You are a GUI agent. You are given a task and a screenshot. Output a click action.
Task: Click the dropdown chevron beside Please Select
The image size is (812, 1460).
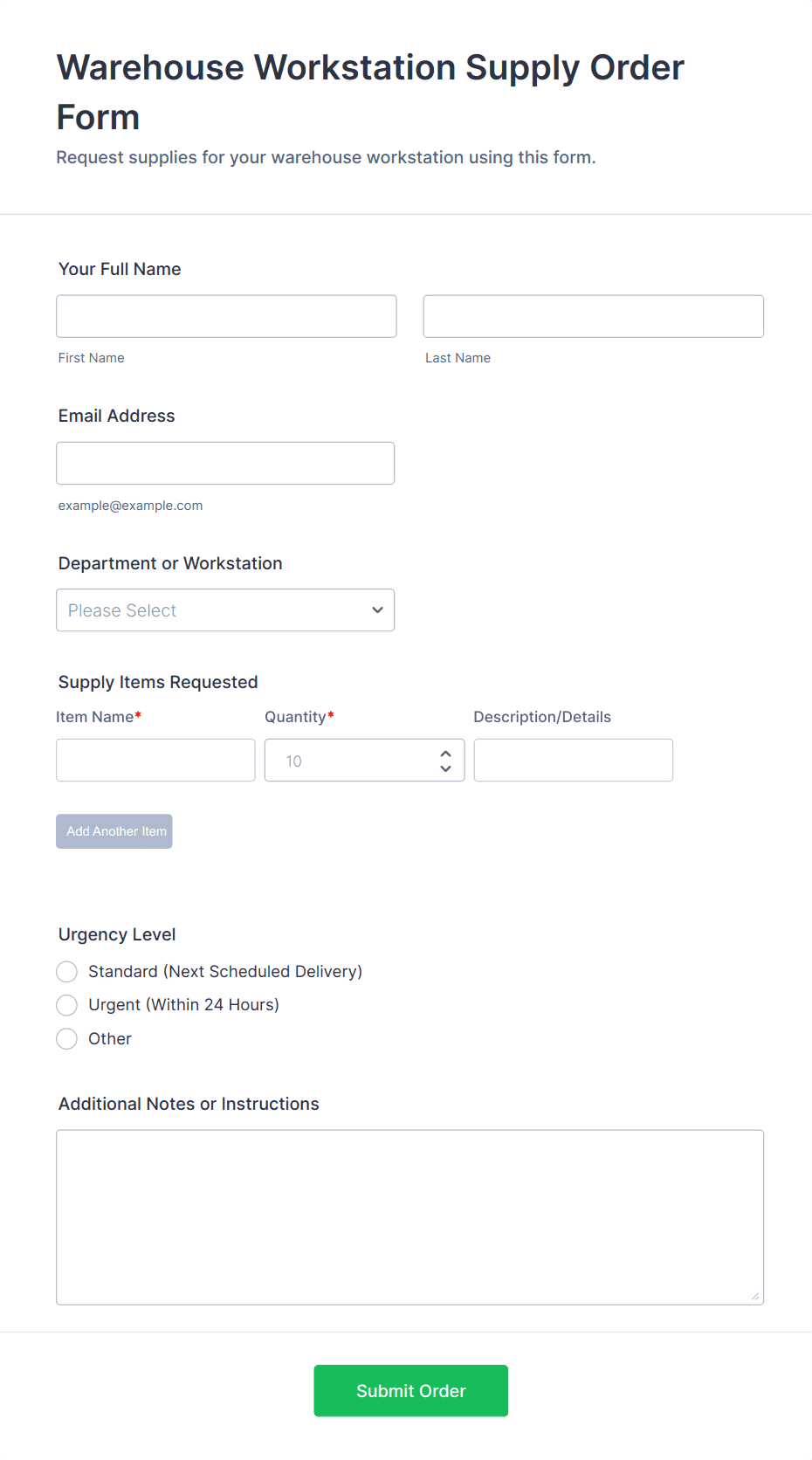377,610
